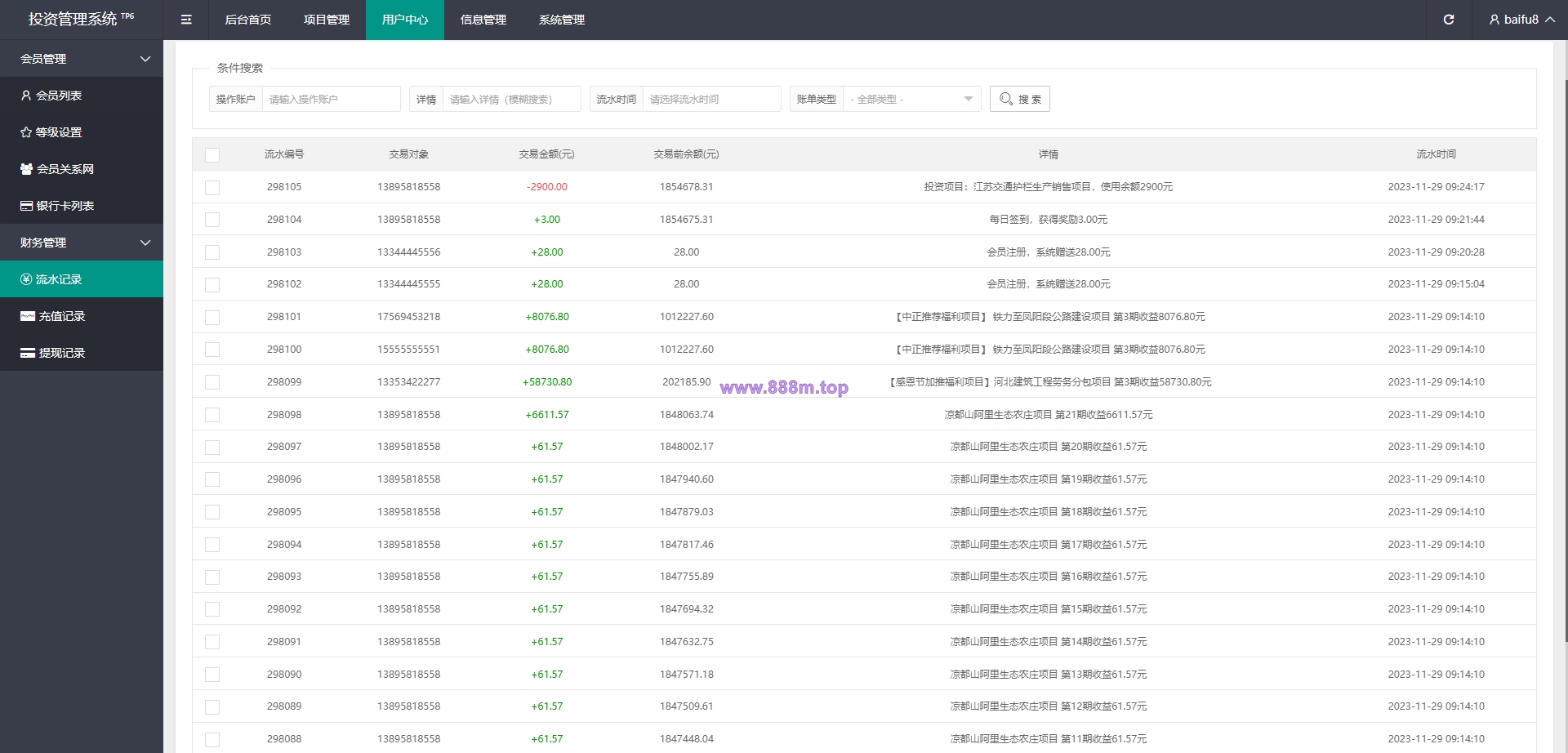1568x753 pixels.
Task: Click the 交易前余额(元) column header
Action: [x=687, y=154]
